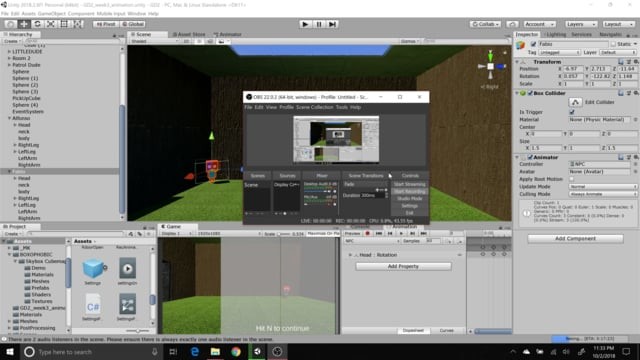Click the Add Component button
This screenshot has width=640, height=360.
pyautogui.click(x=576, y=238)
